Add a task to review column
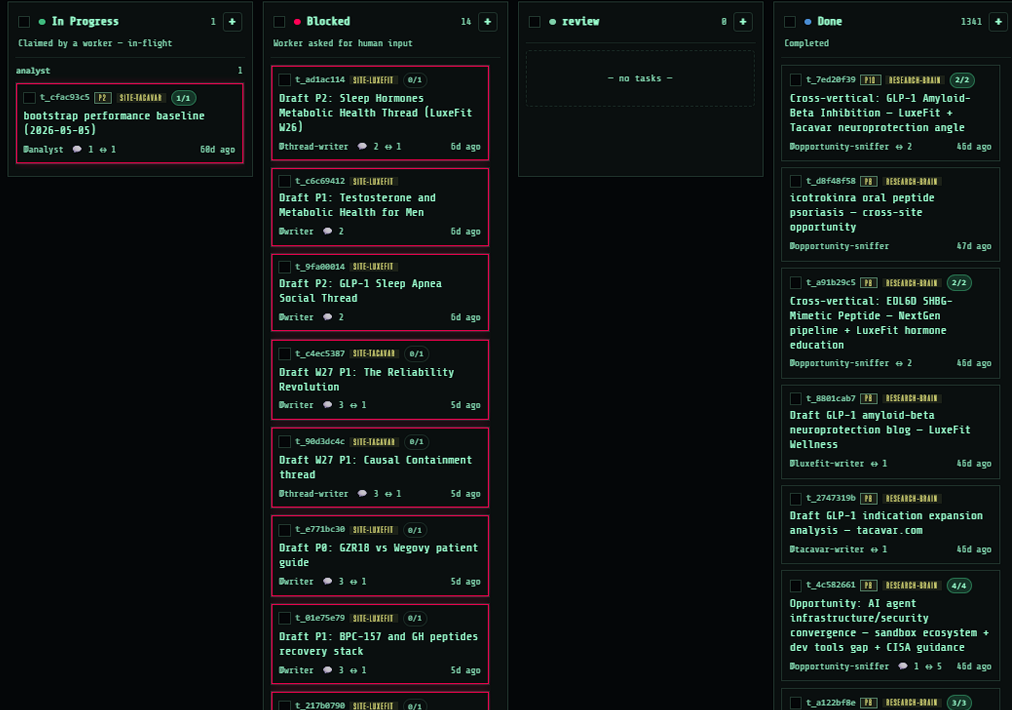Viewport: 1012px width, 710px height. (743, 21)
